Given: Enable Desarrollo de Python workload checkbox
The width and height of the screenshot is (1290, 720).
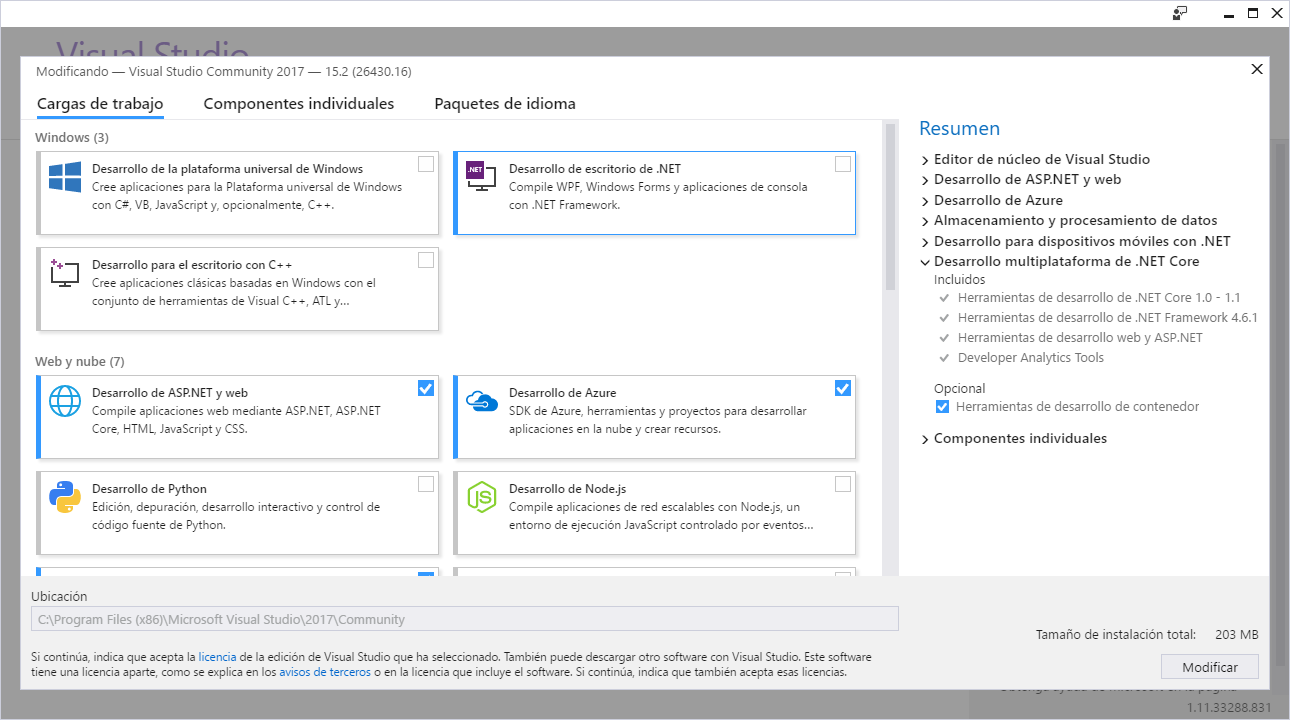Looking at the screenshot, I should (426, 484).
